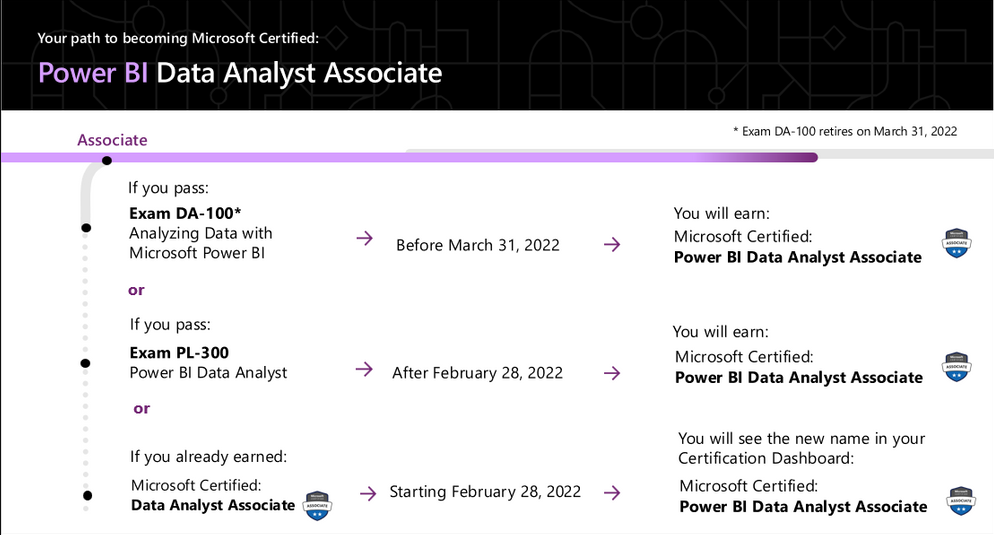994x535 pixels.
Task: Click arrow after 'After February 28, 2022'
Action: (611, 372)
